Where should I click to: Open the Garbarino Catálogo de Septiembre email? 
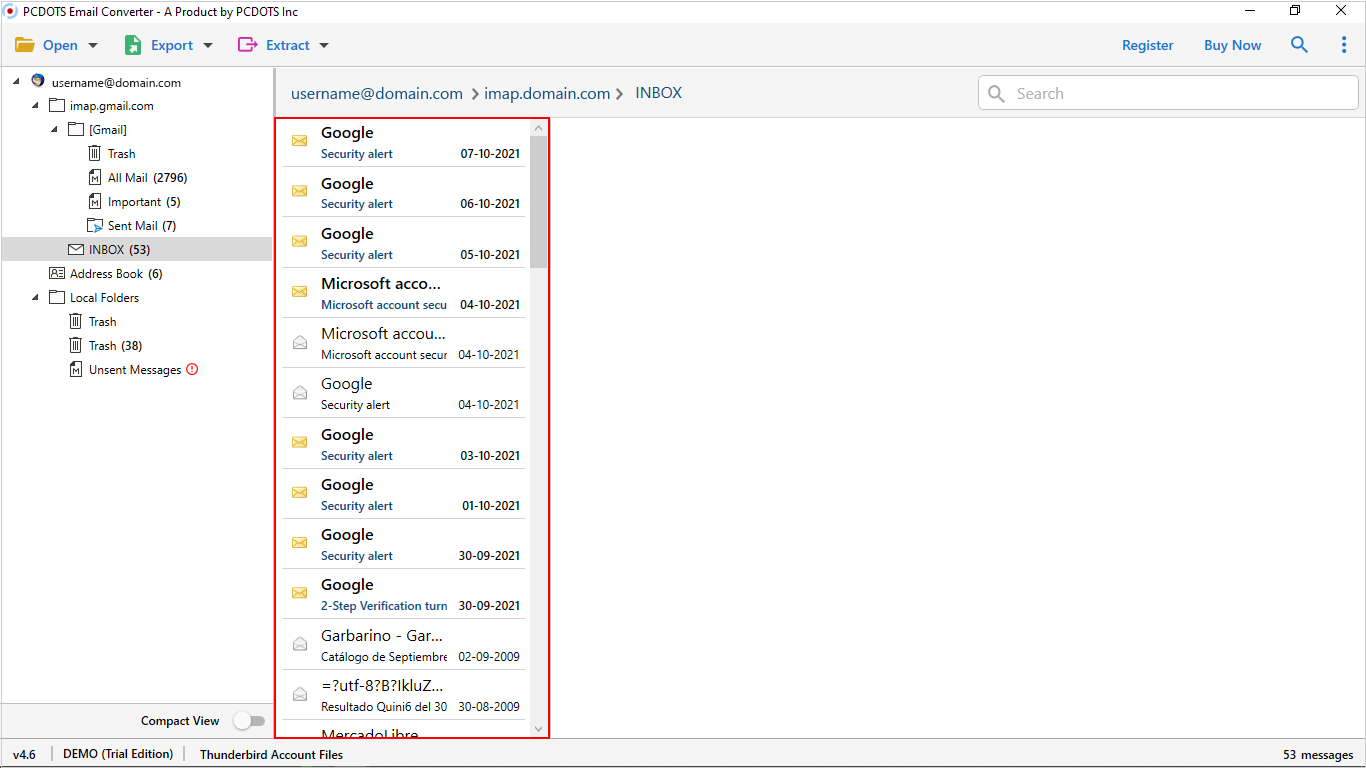point(403,645)
